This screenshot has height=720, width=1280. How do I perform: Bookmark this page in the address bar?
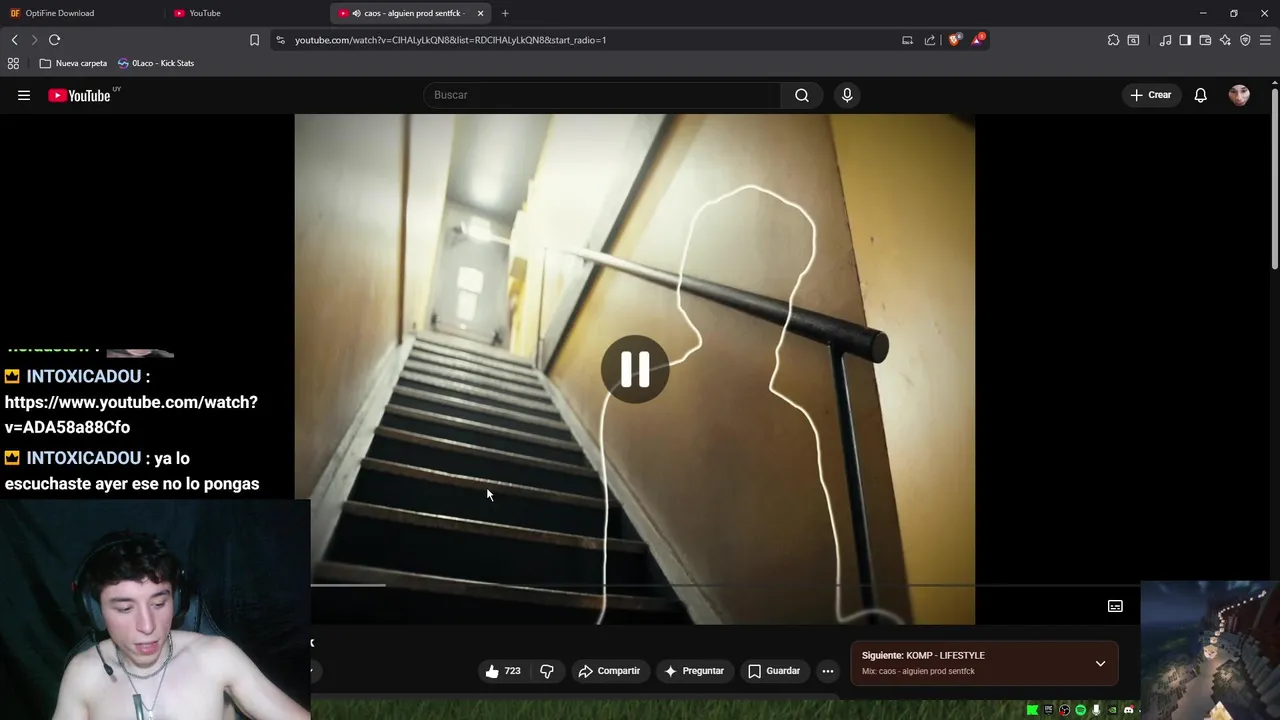click(254, 40)
